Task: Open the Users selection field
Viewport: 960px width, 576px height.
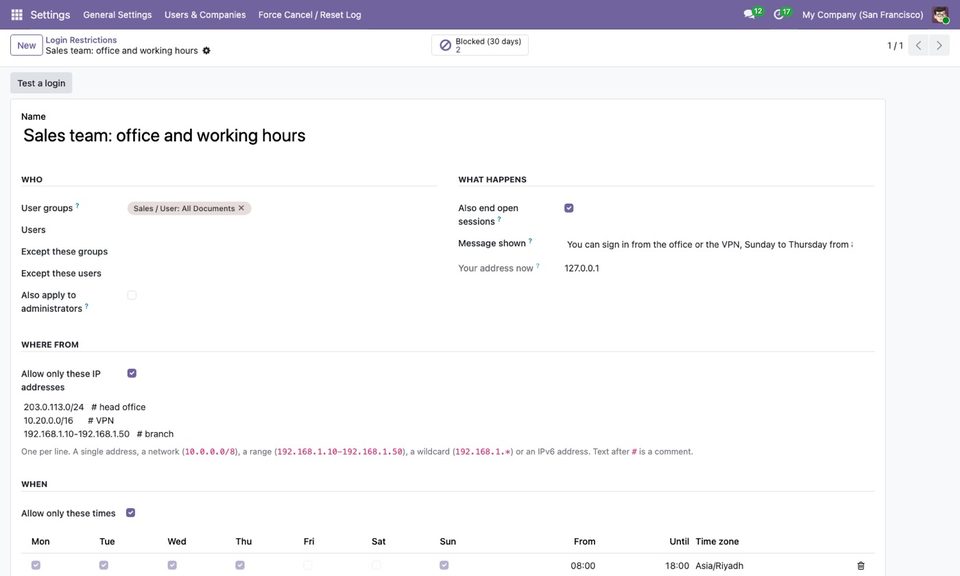Action: pos(282,230)
